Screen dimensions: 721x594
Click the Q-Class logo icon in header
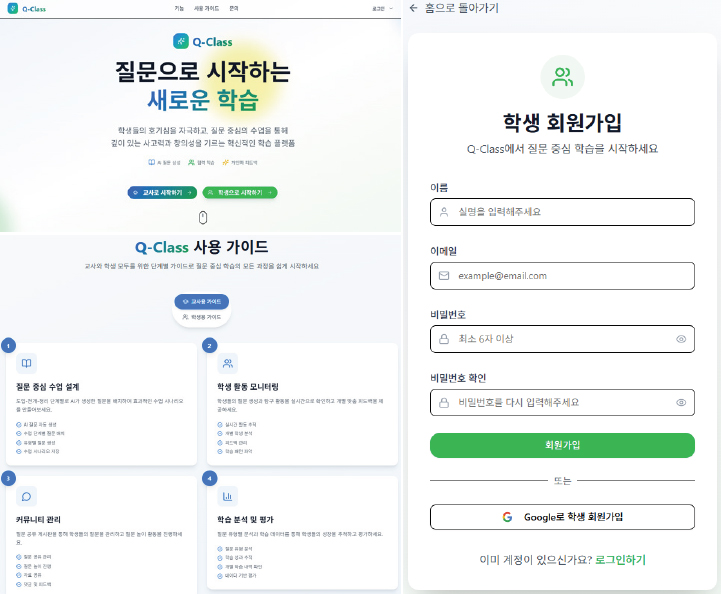tap(13, 8)
